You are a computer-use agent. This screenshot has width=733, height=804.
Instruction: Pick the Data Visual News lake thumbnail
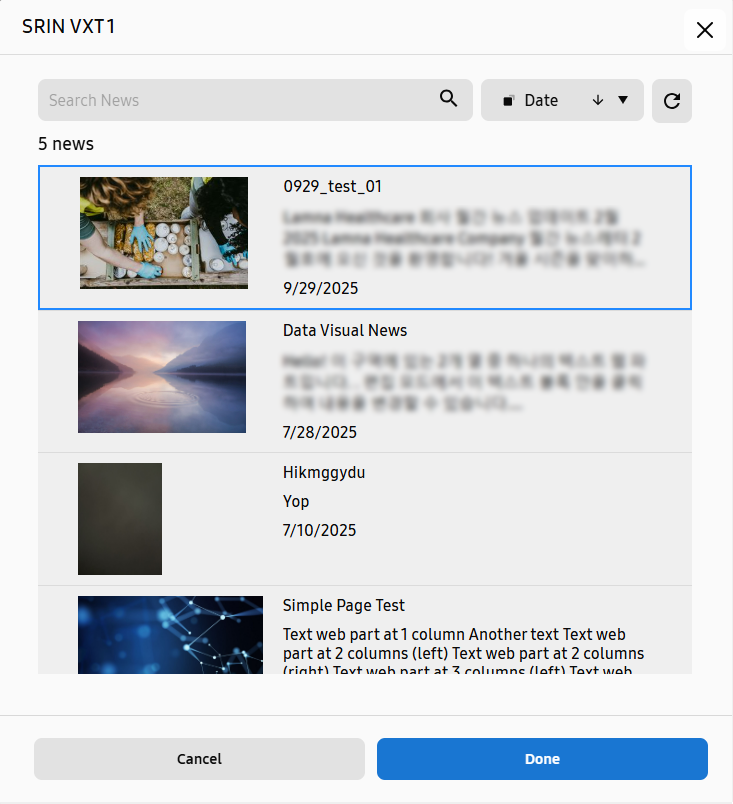(162, 377)
